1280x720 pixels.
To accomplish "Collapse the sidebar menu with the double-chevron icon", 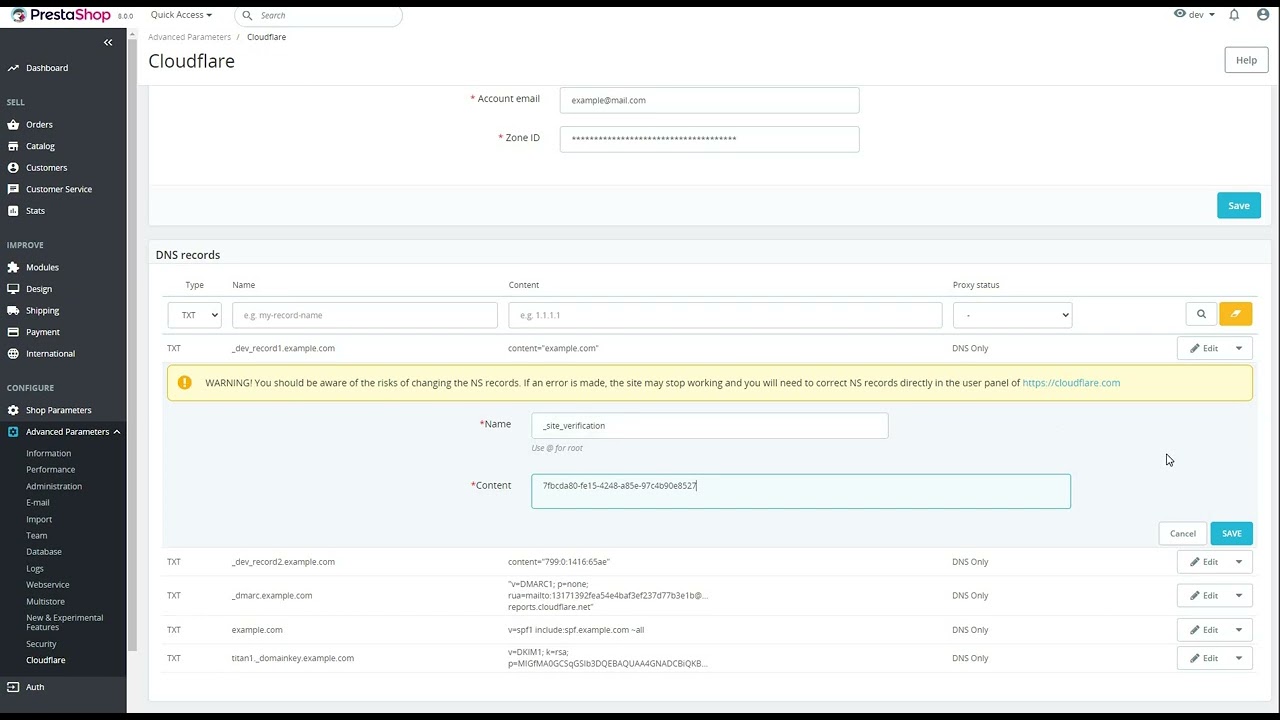I will click(x=108, y=42).
